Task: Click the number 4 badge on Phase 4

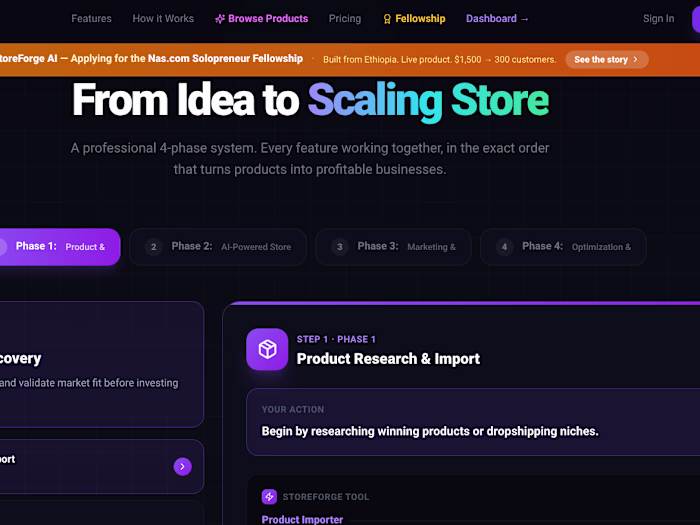Action: click(504, 247)
